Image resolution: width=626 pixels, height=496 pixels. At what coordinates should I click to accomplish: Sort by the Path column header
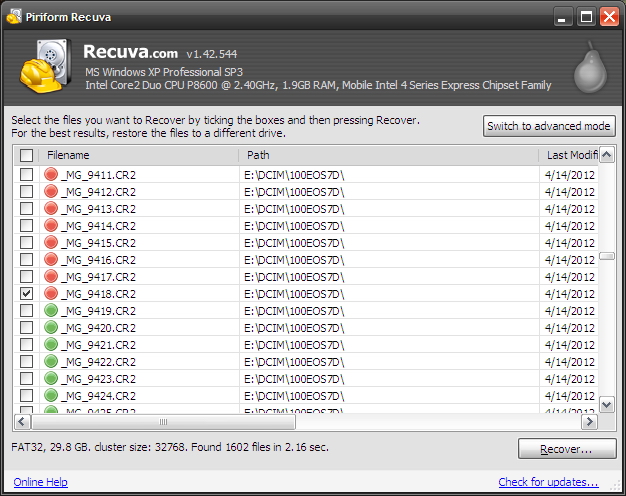click(x=388, y=155)
